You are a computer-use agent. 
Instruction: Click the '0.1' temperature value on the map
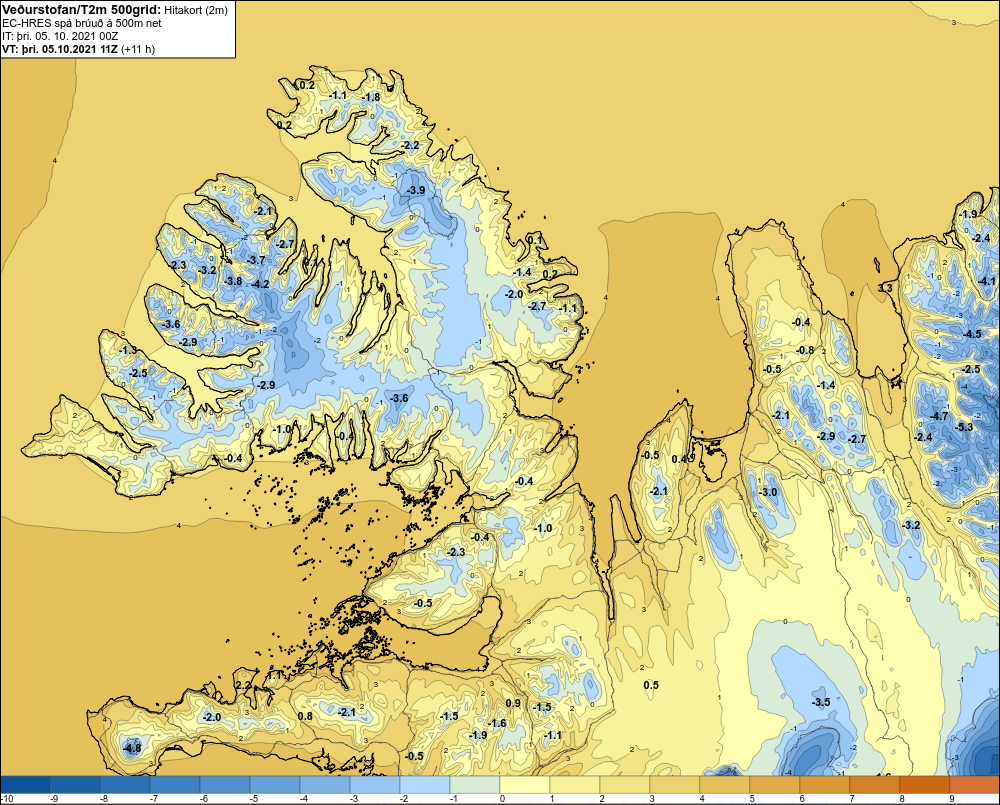pyautogui.click(x=534, y=240)
